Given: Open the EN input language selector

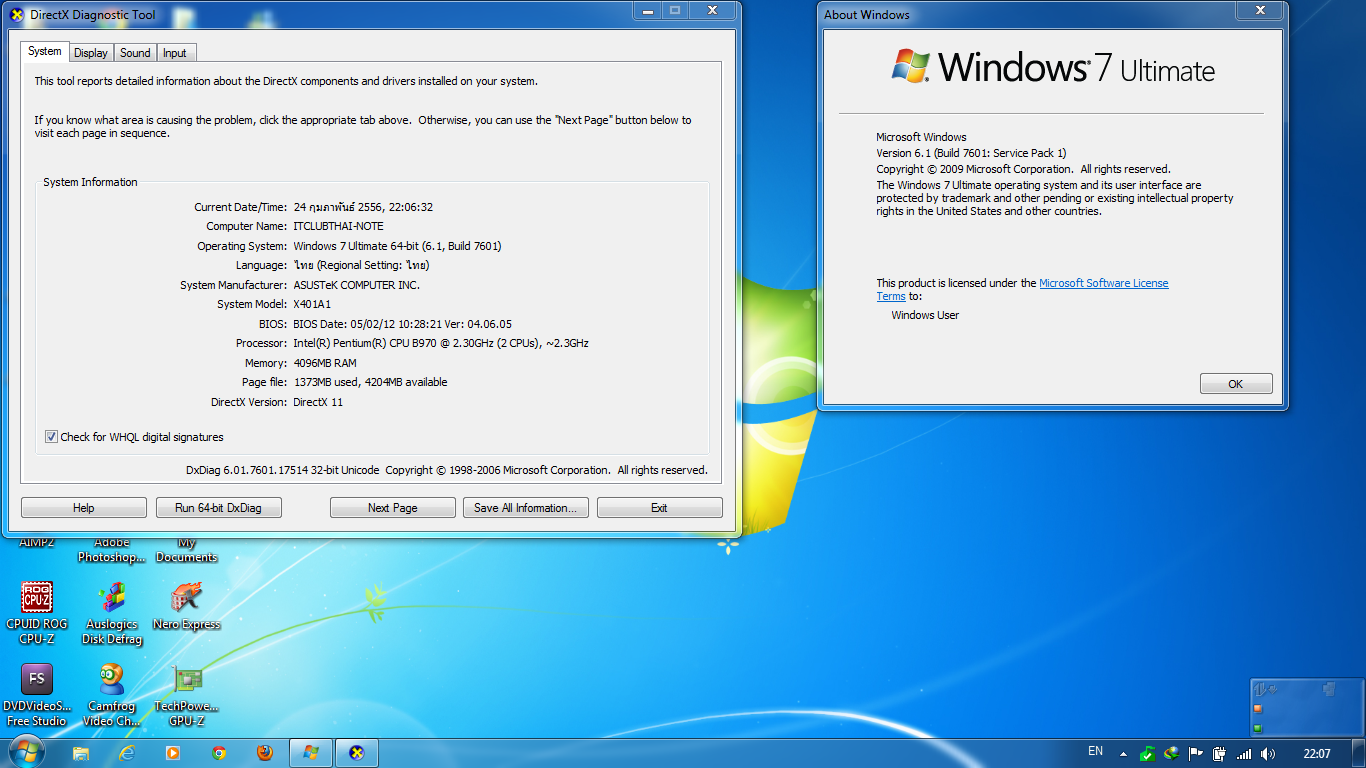Looking at the screenshot, I should (1095, 751).
